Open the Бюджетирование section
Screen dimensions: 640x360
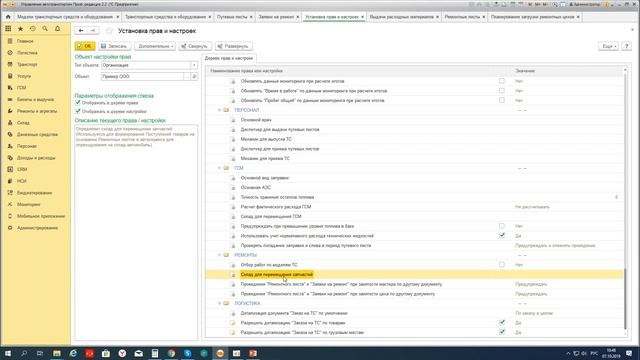pos(34,193)
